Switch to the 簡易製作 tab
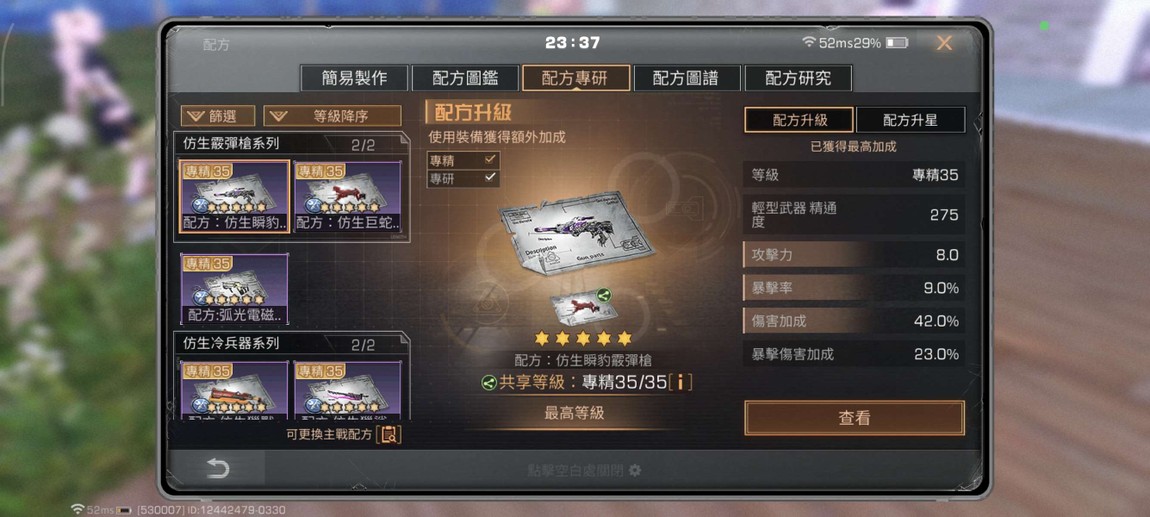Screen dimensions: 1150x517 354,78
